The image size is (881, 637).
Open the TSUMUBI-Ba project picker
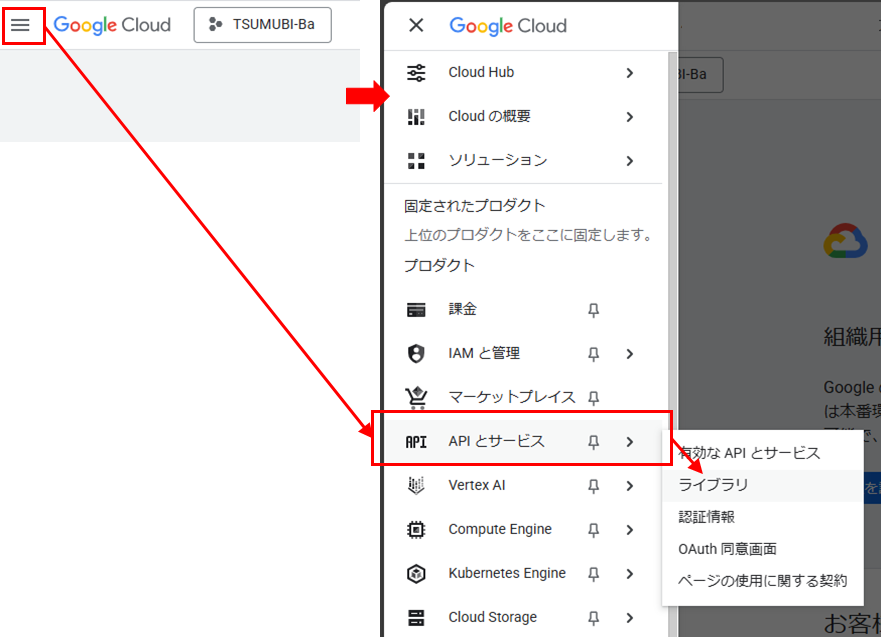pyautogui.click(x=262, y=25)
